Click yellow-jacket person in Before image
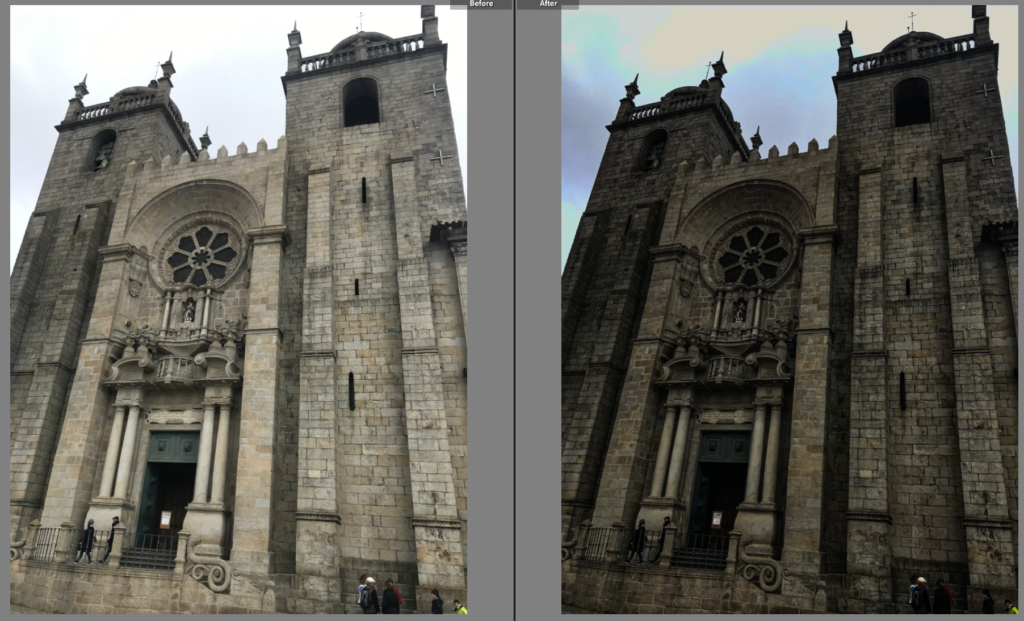The image size is (1024, 621). 458,606
